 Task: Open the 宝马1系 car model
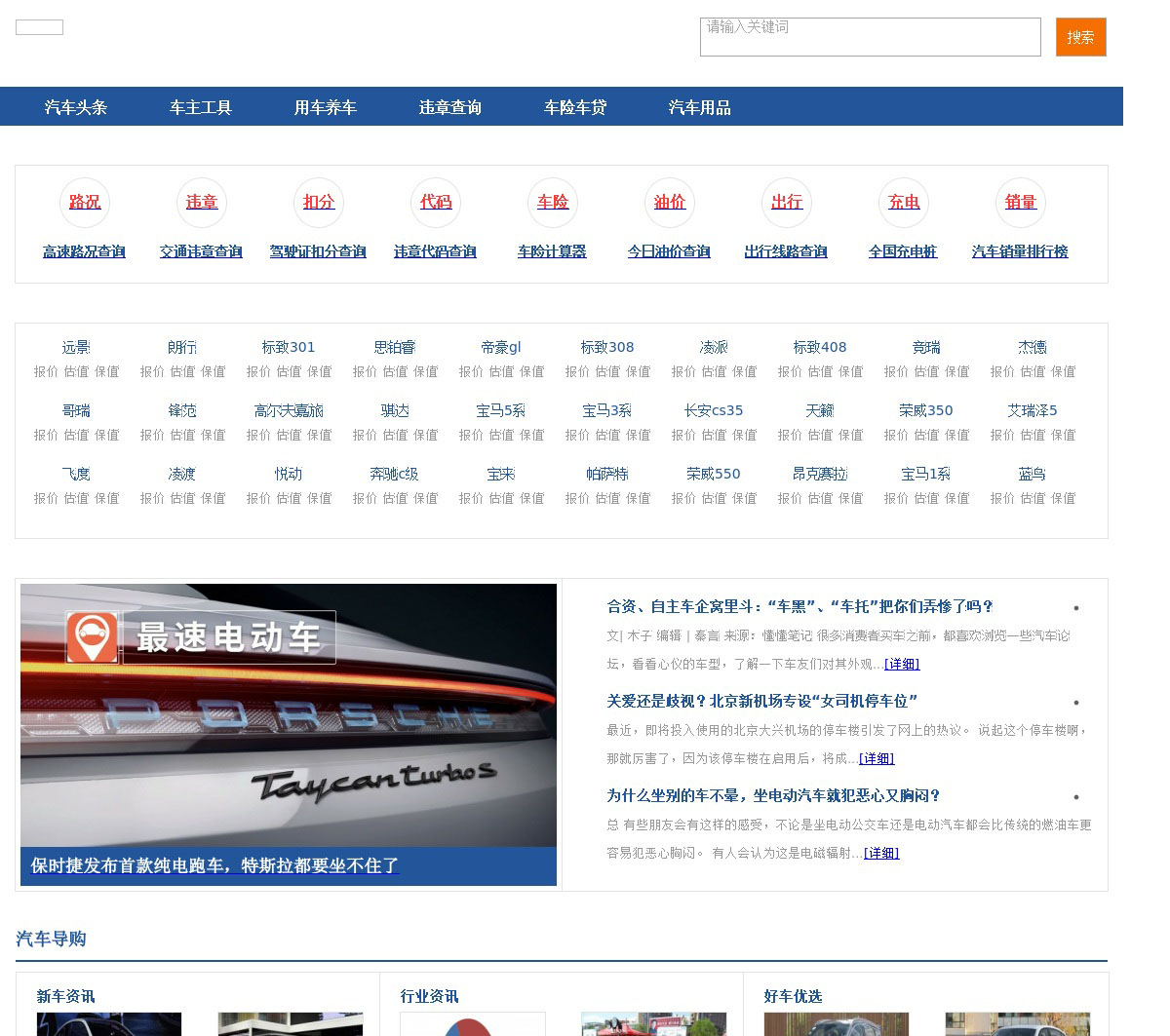926,474
